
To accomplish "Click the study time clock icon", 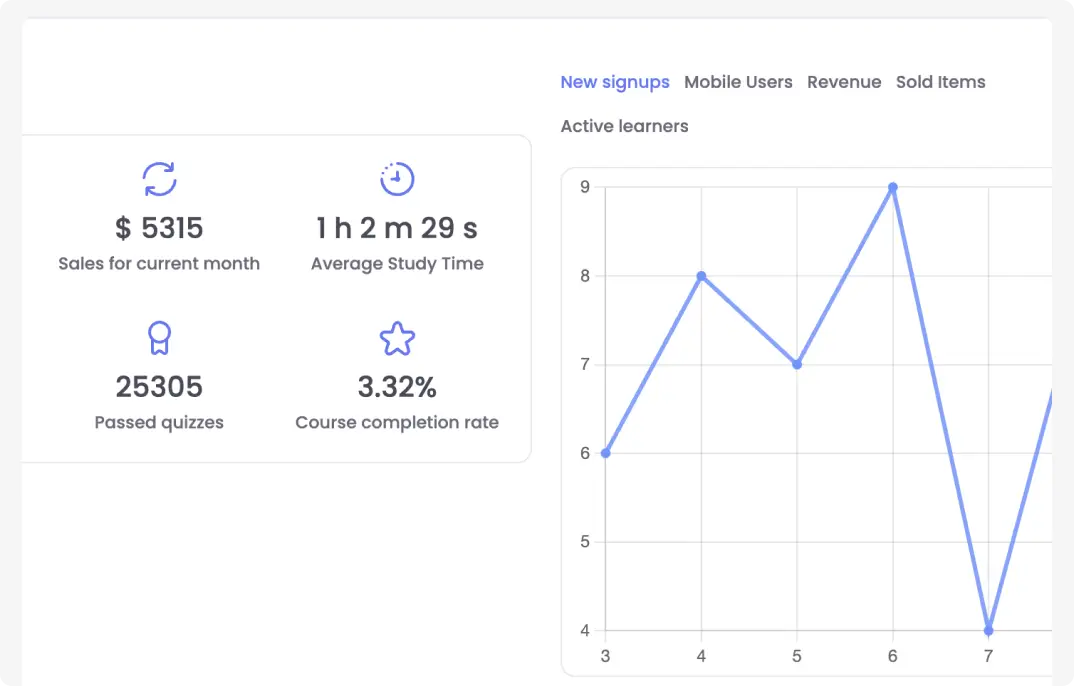I will tap(397, 179).
